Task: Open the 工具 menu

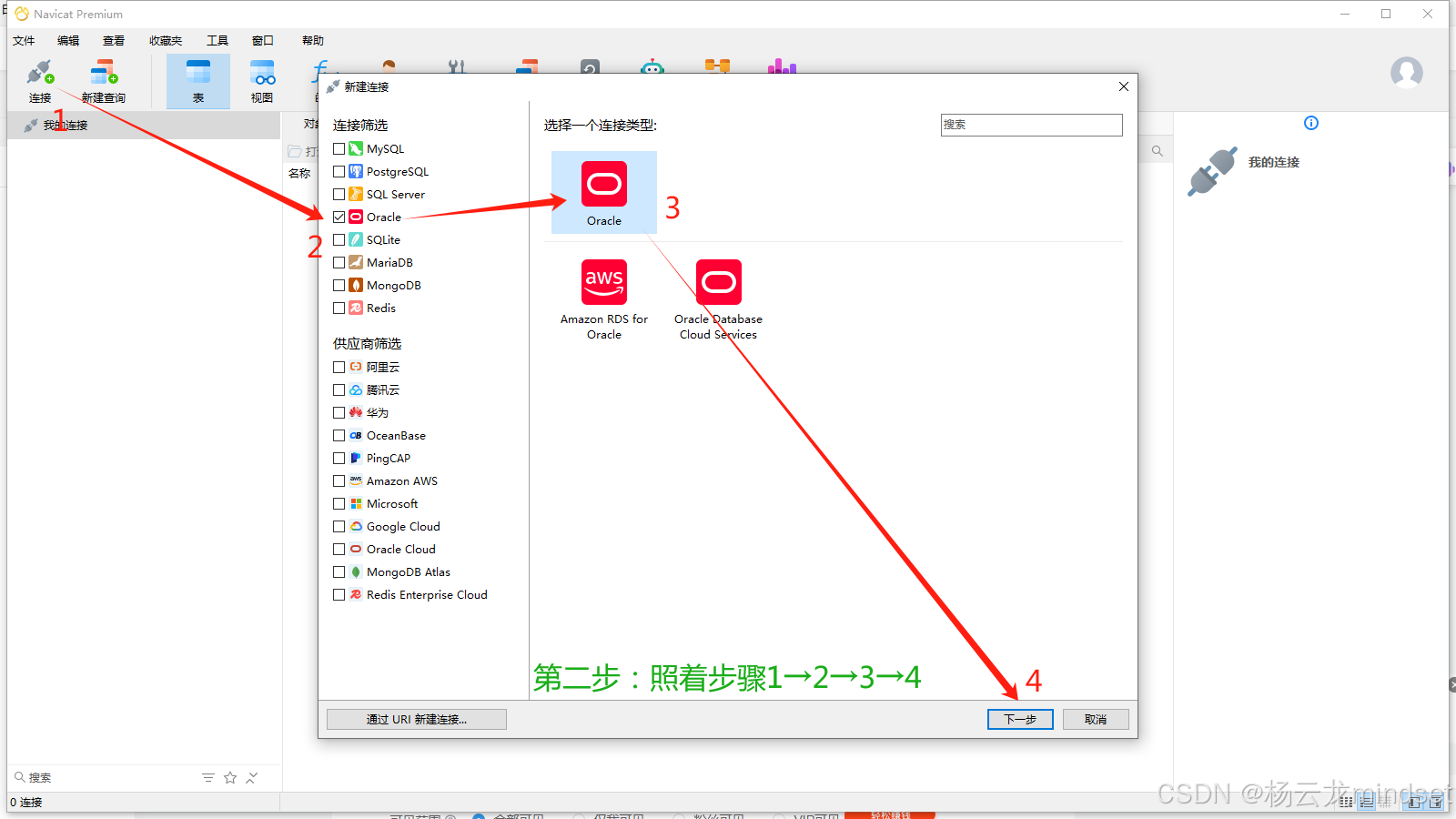Action: (x=217, y=40)
